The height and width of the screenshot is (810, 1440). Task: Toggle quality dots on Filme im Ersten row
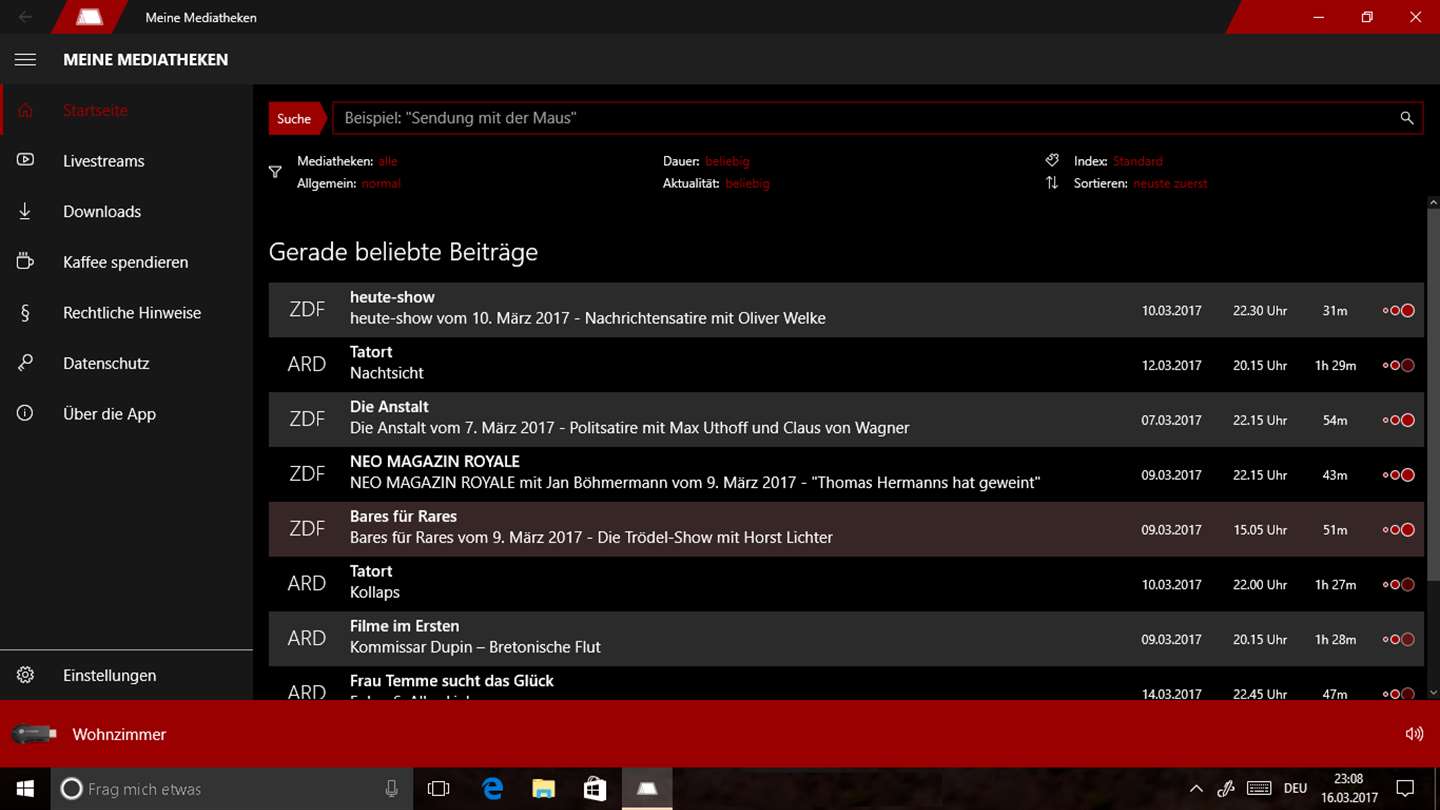coord(1399,639)
